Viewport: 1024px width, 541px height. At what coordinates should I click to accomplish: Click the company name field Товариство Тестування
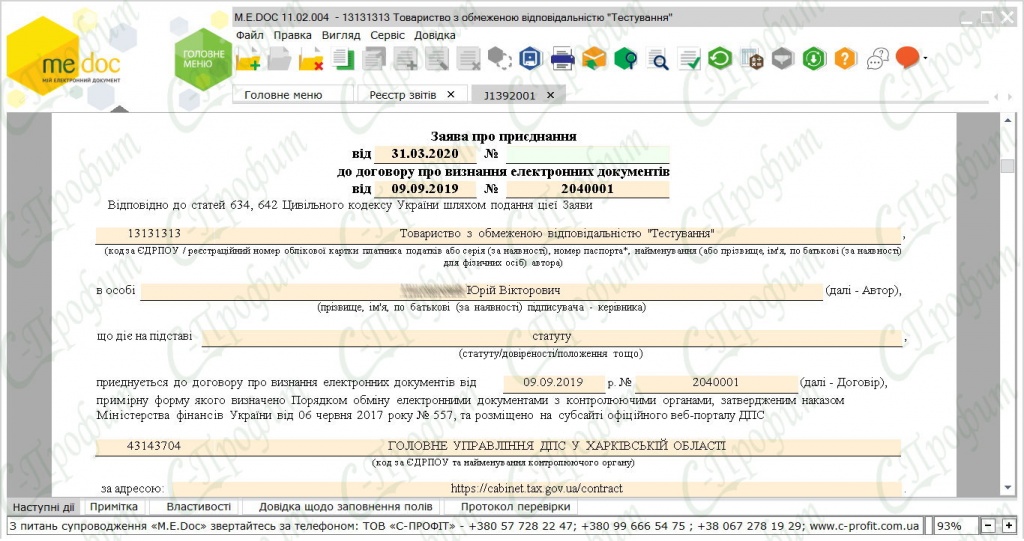557,234
